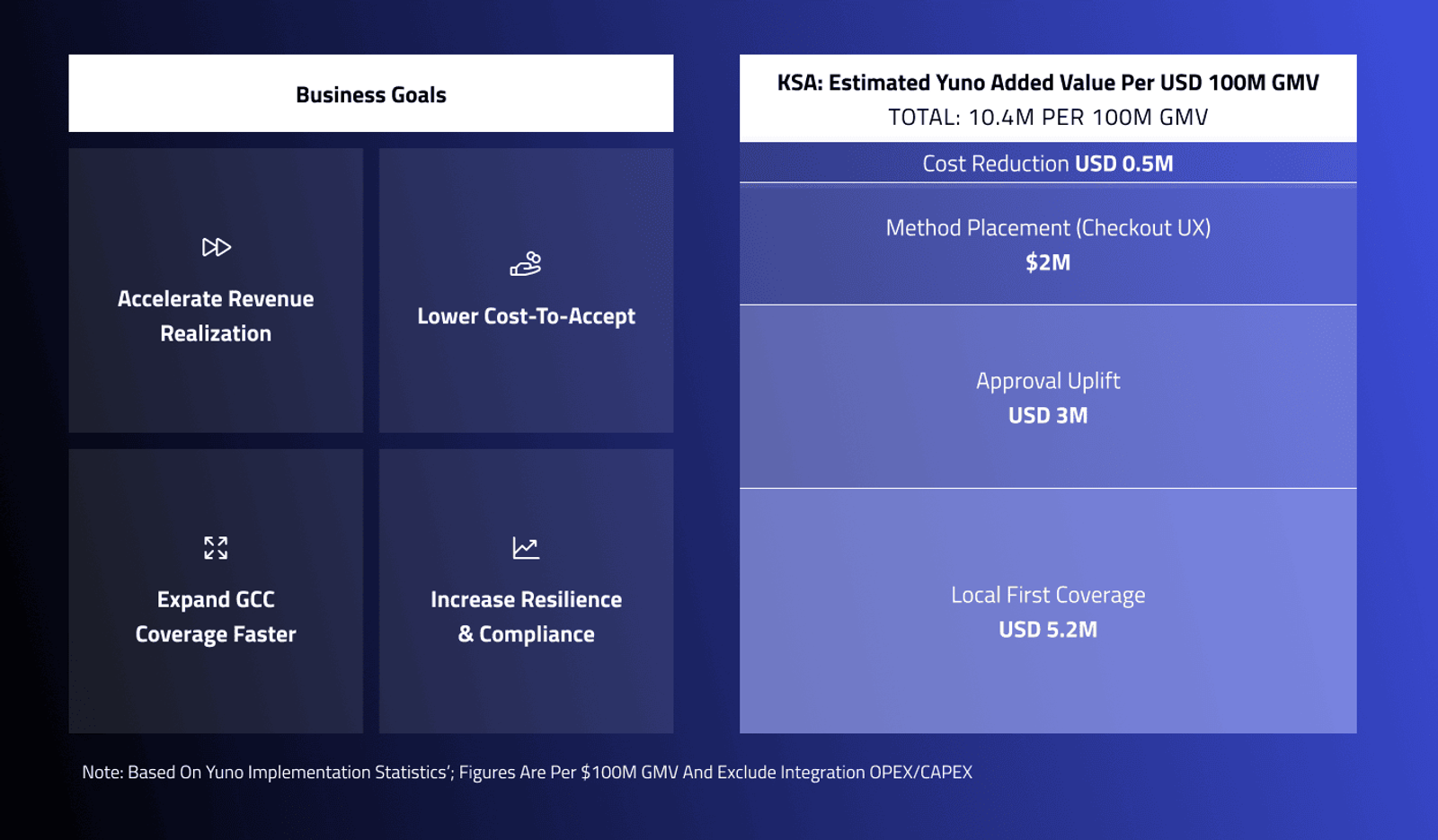This screenshot has width=1438, height=840.
Task: Click the footnote about Yuno Implementation Statistics
Action: click(x=528, y=773)
